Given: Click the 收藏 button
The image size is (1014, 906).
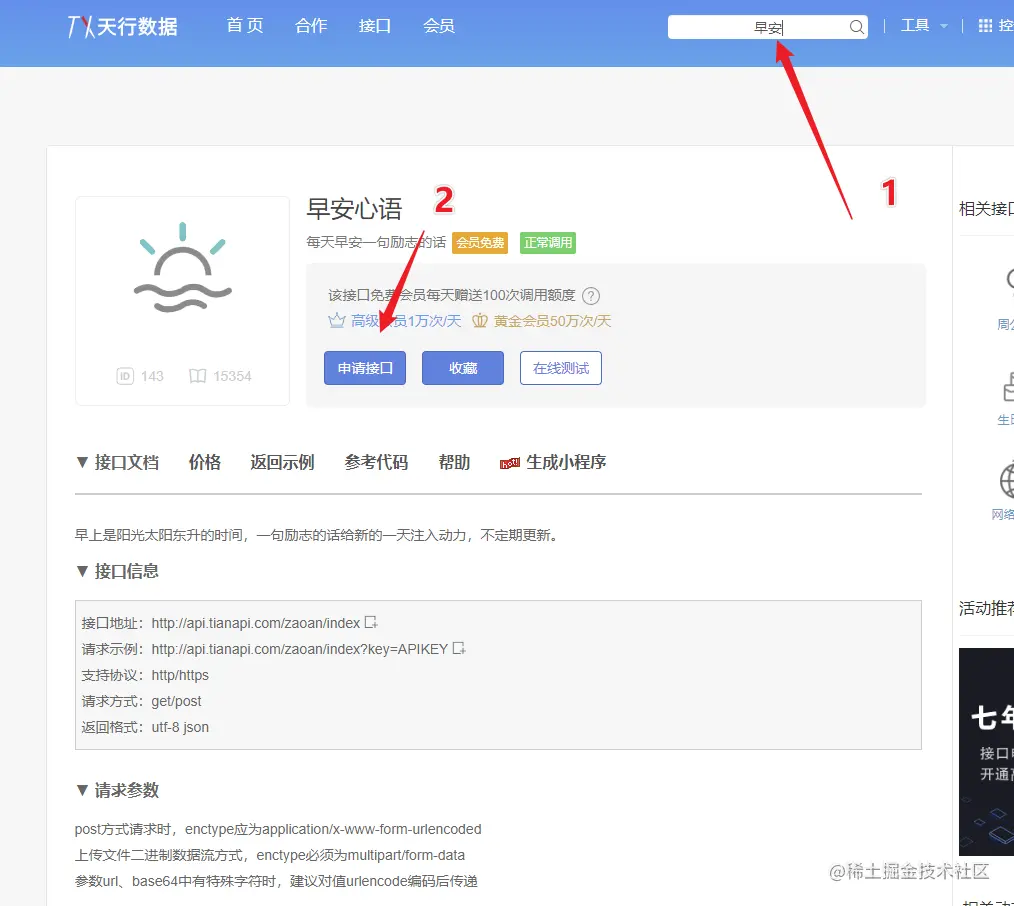Looking at the screenshot, I should [463, 368].
